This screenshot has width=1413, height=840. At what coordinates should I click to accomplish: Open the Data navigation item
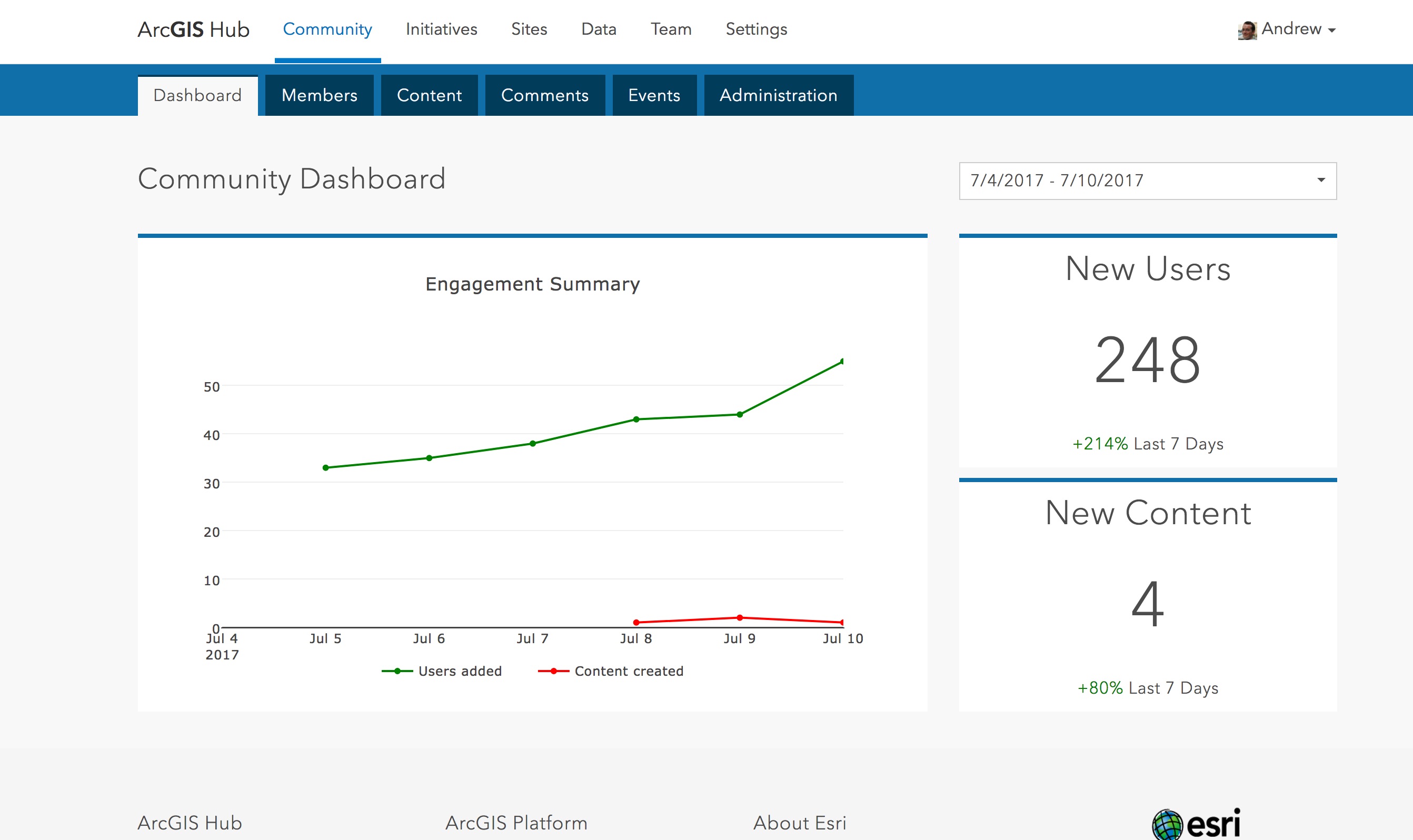coord(599,29)
